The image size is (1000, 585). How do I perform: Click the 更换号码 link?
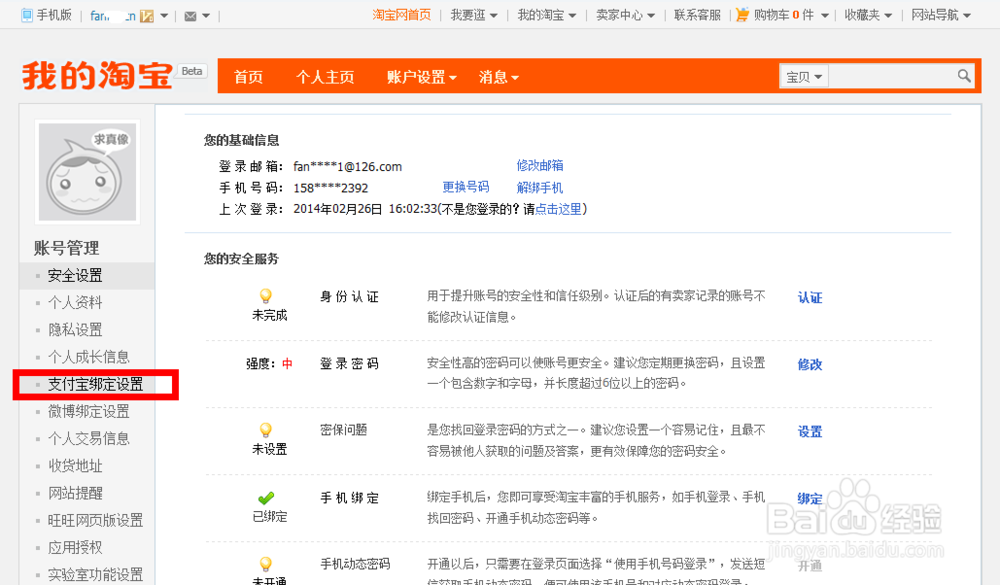(x=466, y=187)
